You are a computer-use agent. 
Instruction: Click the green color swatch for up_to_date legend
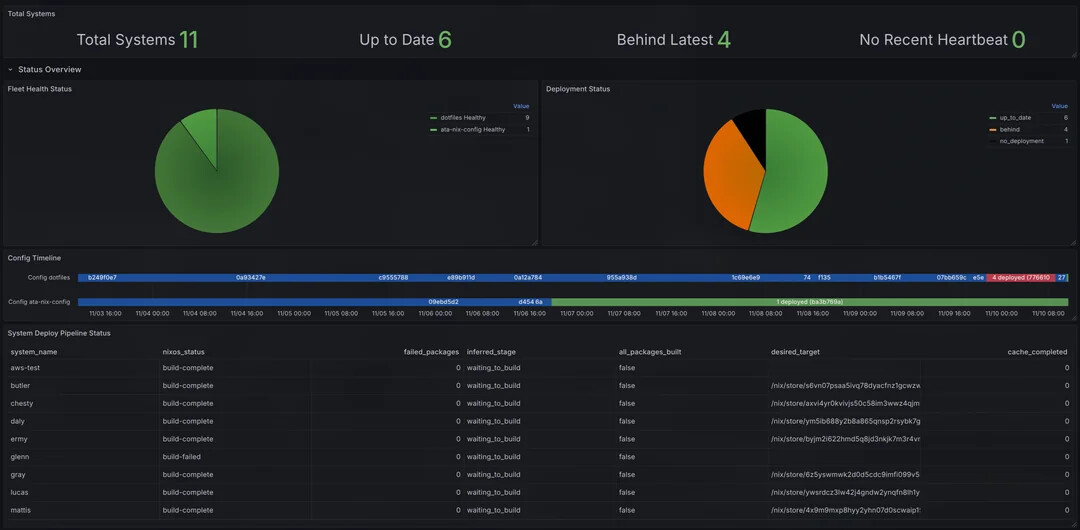[993, 118]
